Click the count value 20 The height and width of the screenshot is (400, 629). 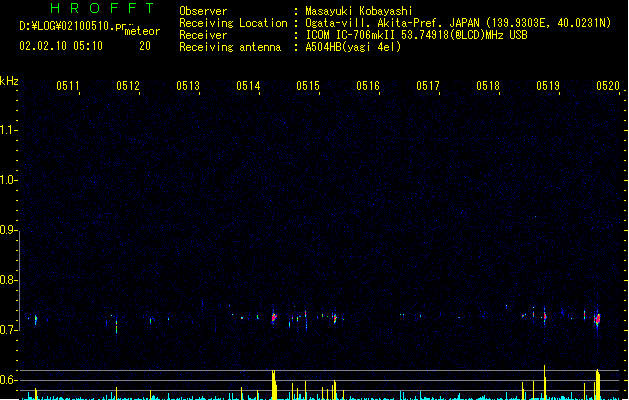145,46
